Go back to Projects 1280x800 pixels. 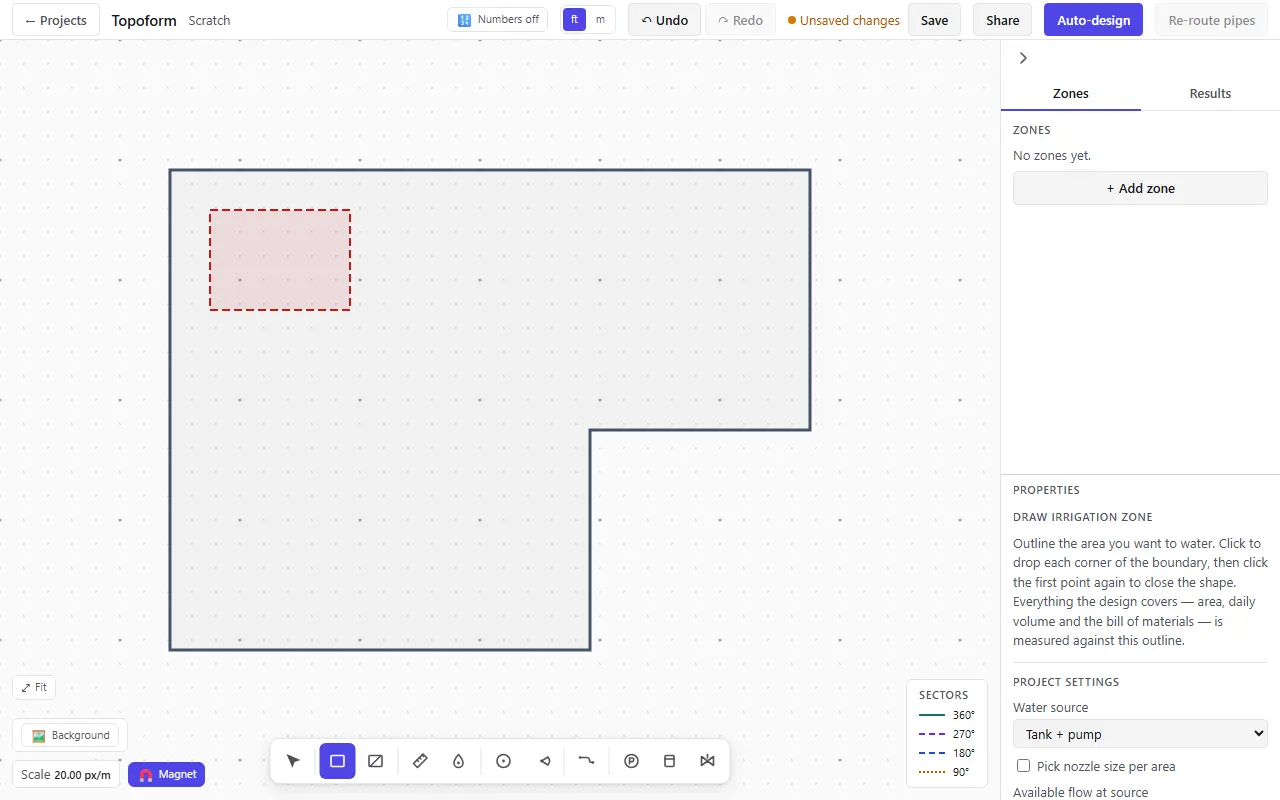click(x=56, y=20)
